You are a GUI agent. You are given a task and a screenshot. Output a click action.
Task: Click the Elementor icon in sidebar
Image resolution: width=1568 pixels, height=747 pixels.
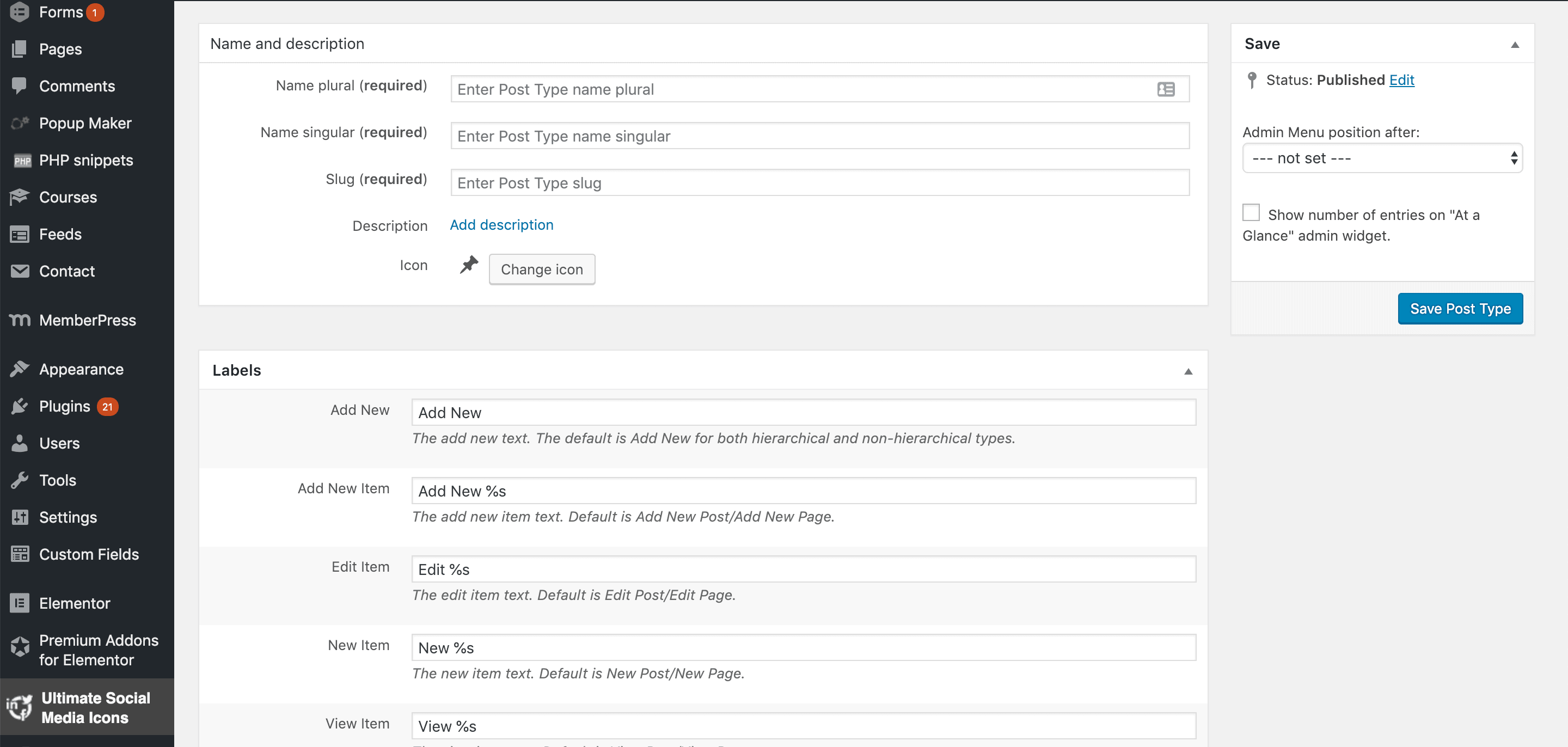point(20,603)
